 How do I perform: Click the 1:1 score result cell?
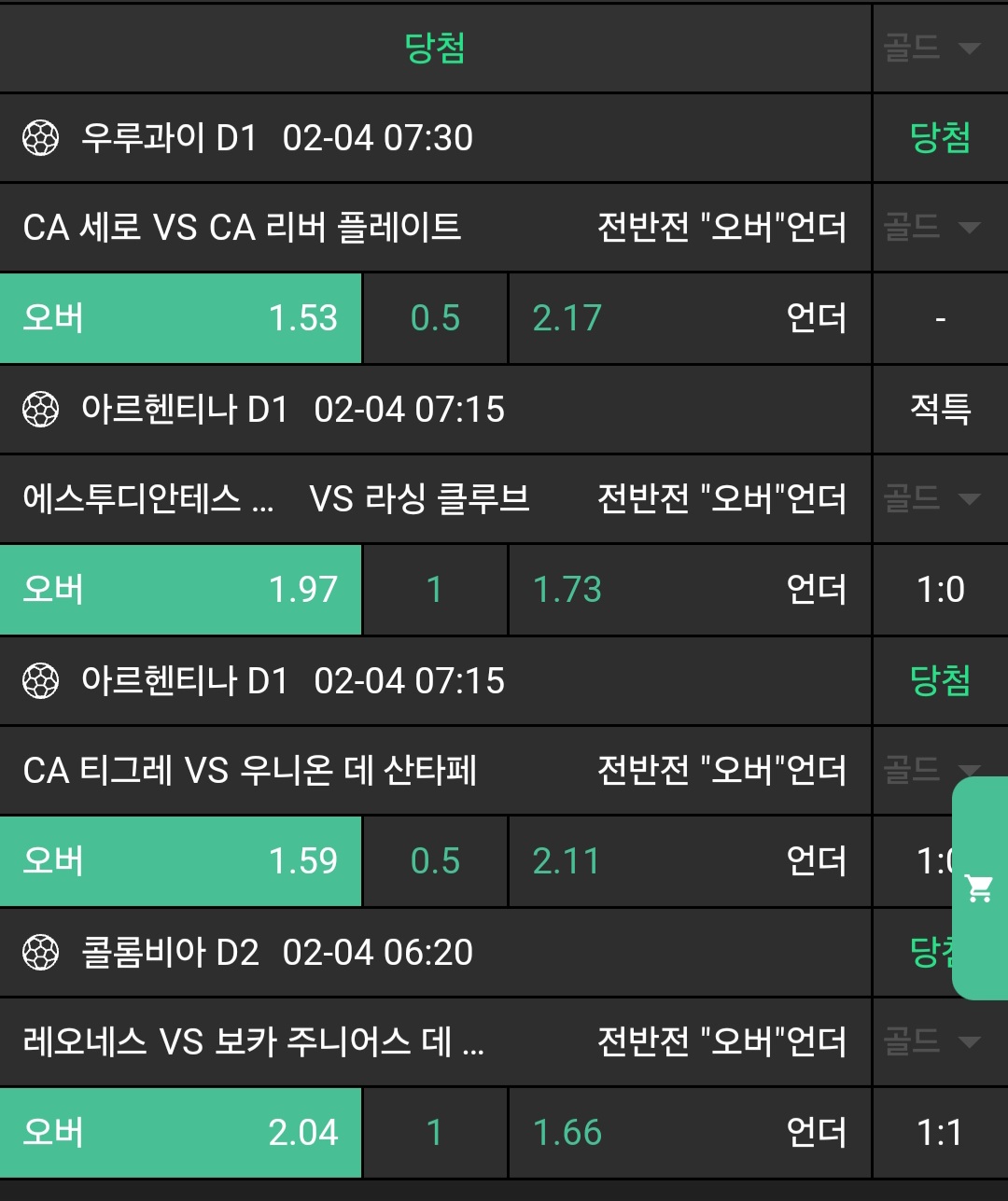[x=940, y=1133]
